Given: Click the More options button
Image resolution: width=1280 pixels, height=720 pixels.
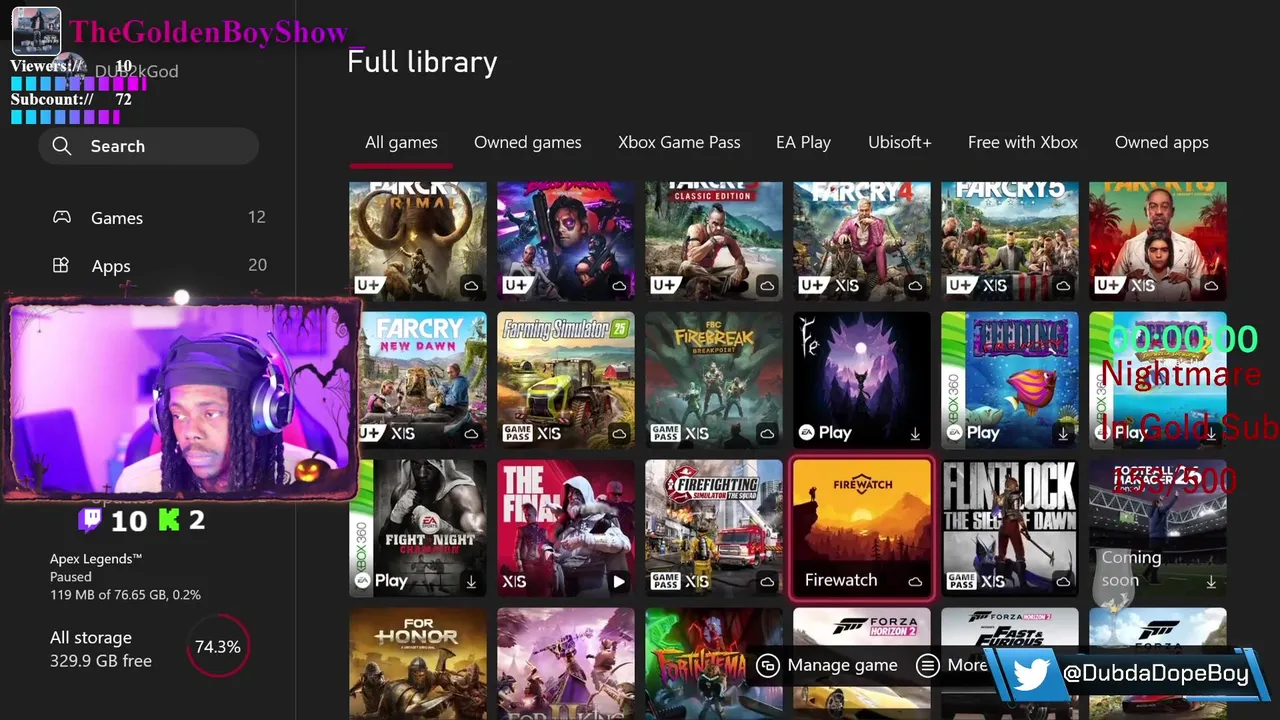Looking at the screenshot, I should [x=952, y=665].
